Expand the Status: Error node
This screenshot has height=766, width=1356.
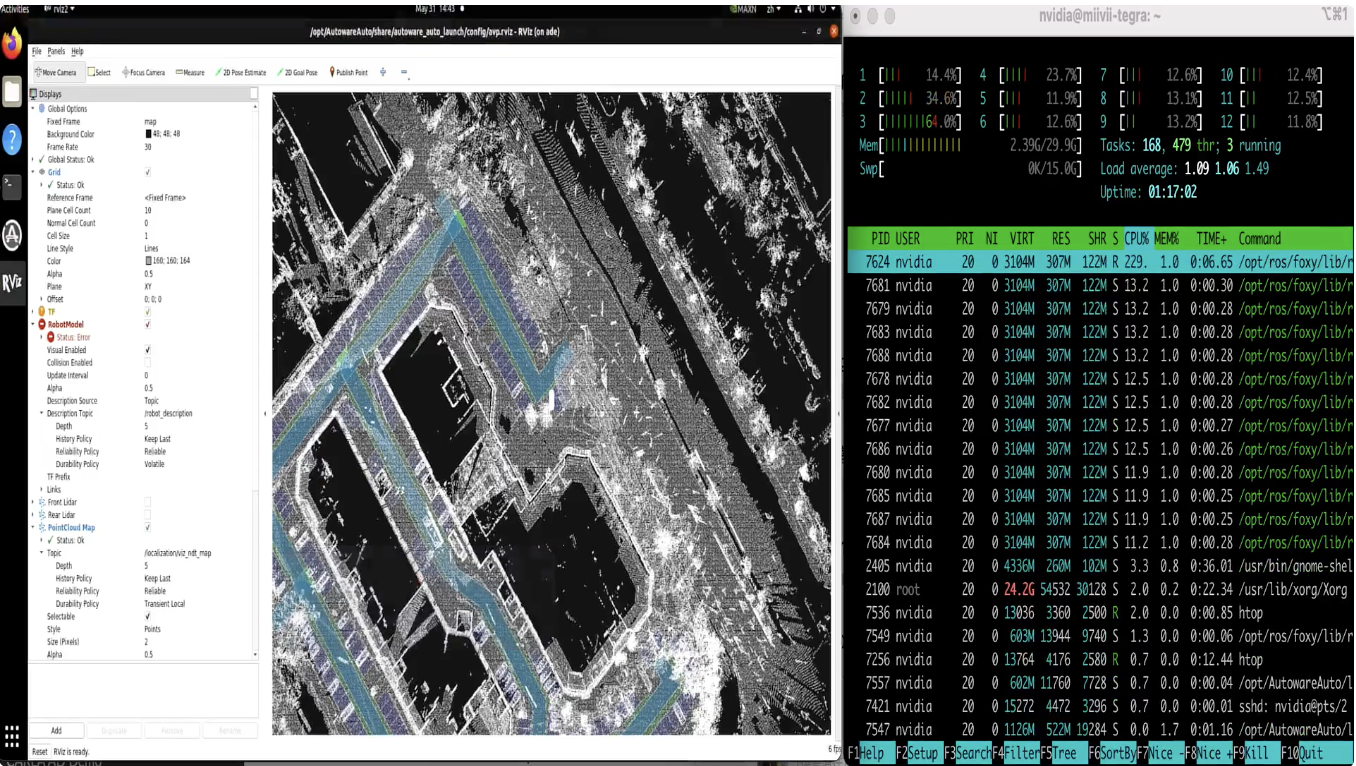(41, 337)
